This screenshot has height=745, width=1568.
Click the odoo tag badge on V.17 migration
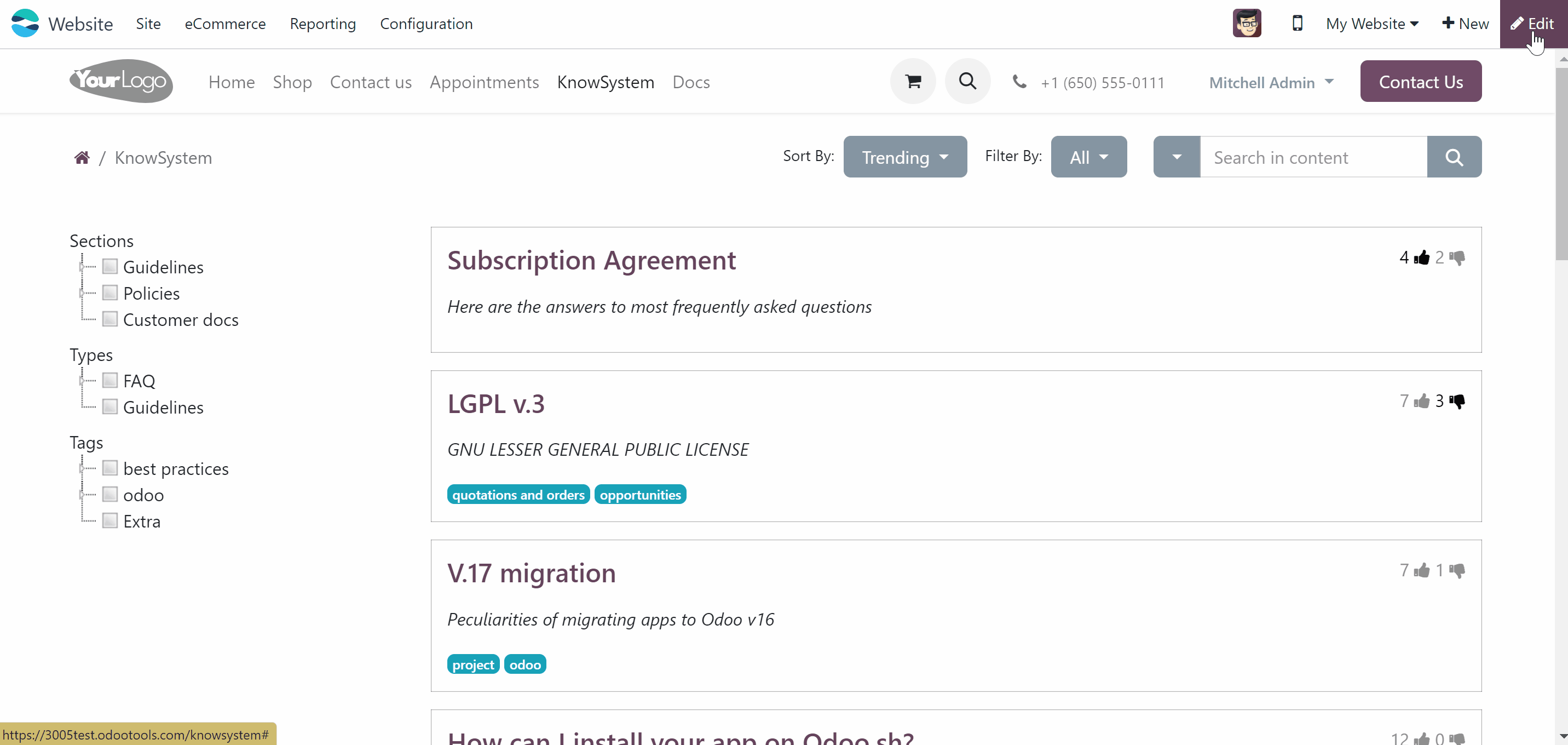525,664
